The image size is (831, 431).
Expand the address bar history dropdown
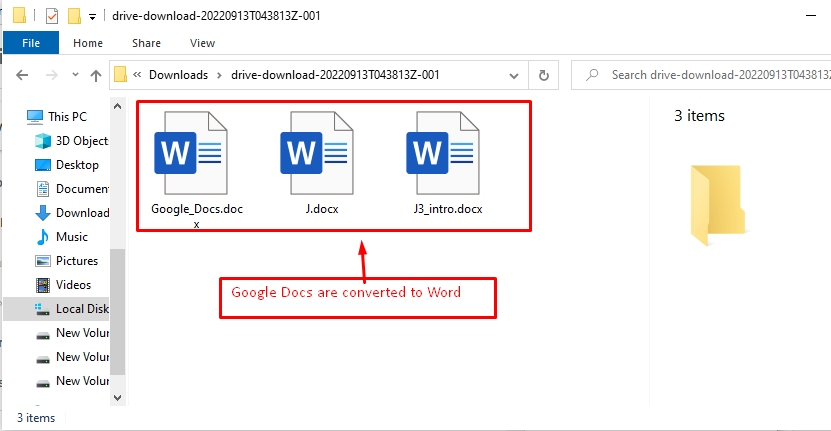pyautogui.click(x=514, y=76)
